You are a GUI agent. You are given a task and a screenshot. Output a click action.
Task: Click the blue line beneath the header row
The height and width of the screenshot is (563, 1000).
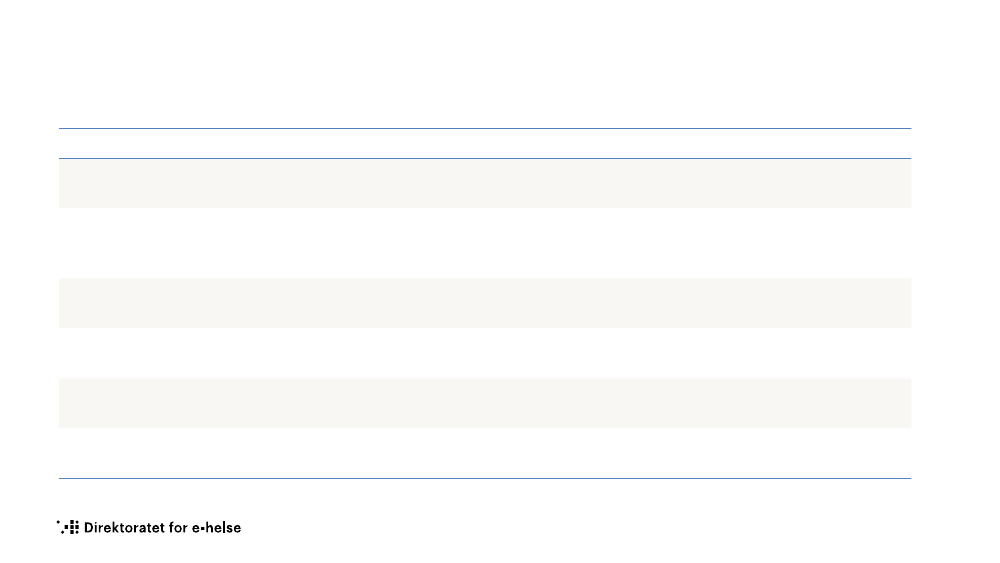click(485, 158)
